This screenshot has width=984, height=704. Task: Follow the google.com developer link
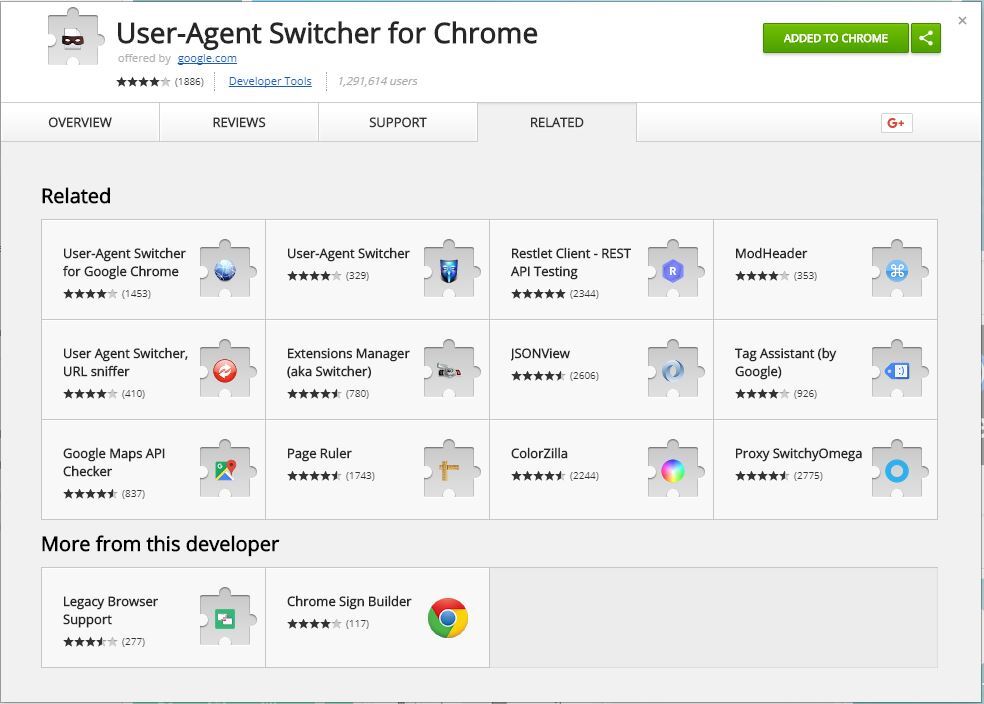[207, 58]
